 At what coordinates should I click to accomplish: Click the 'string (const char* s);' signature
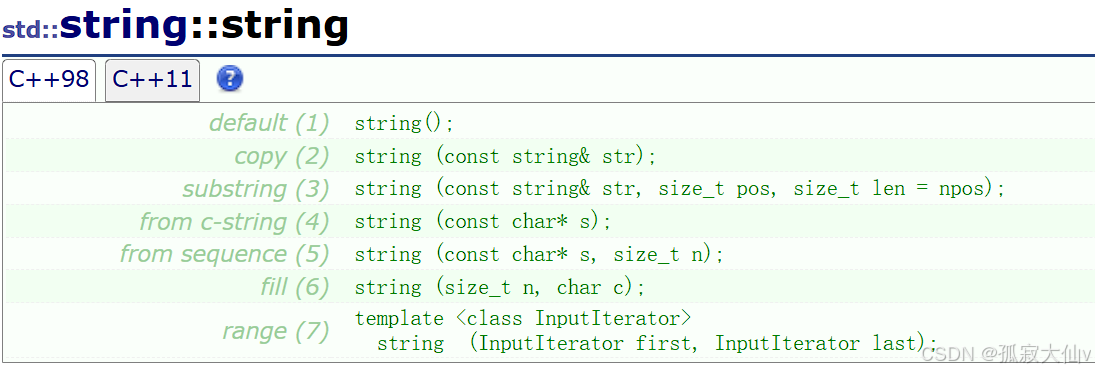483,222
